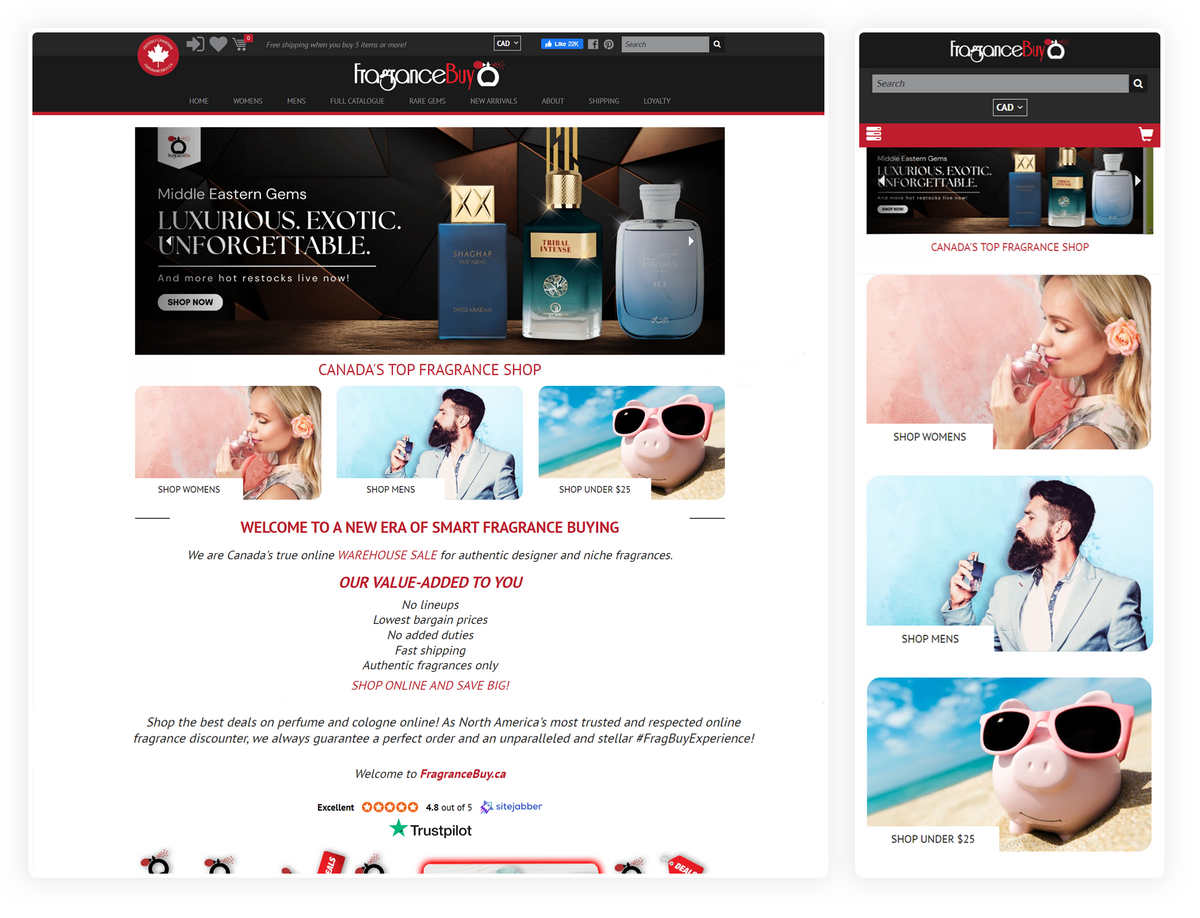Click the SHOP WOMENS label in mobile view

tap(930, 437)
